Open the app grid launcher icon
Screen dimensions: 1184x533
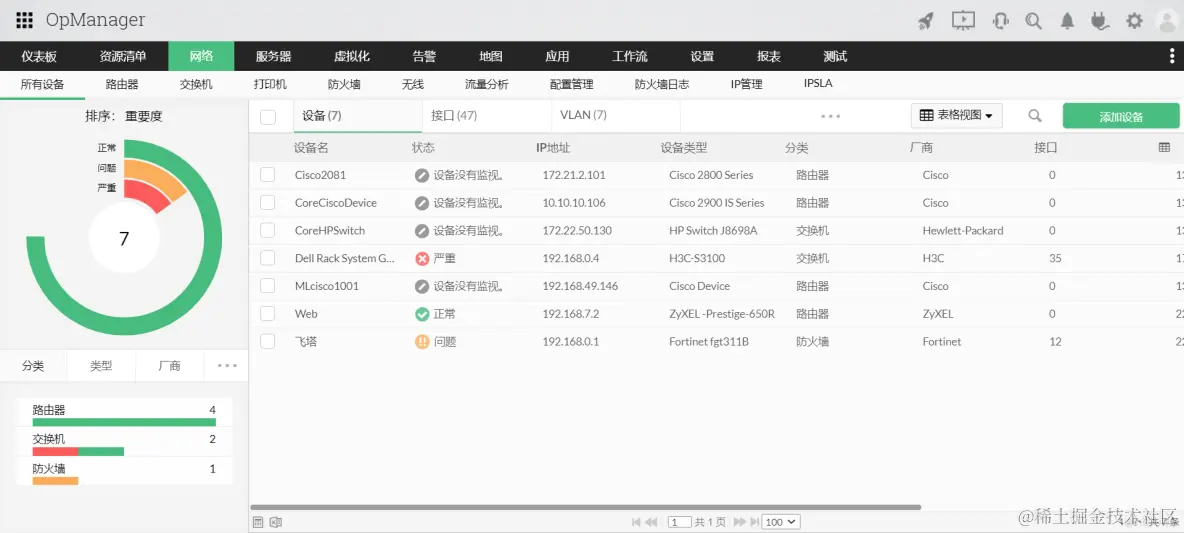[25, 20]
